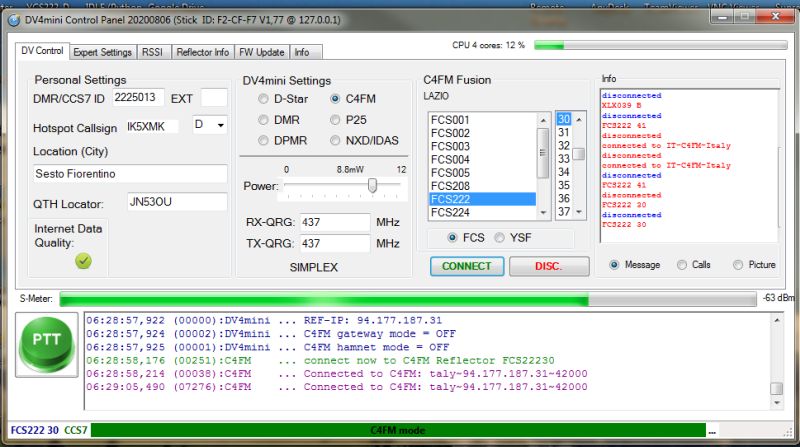Screen dimensions: 800x447
Task: Select highlighted FCS222 reflector entry
Action: [482, 199]
